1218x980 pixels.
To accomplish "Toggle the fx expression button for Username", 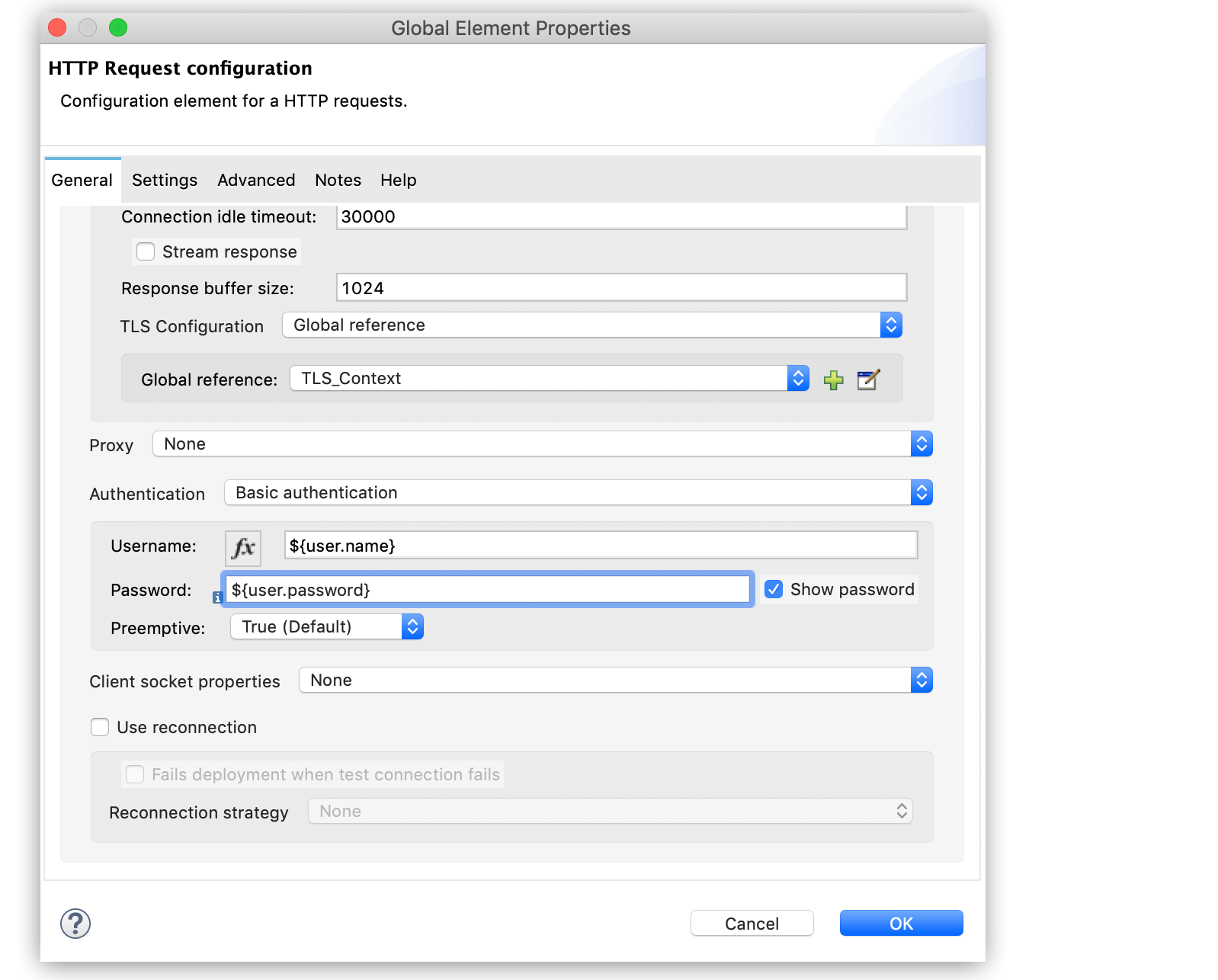I will (243, 548).
